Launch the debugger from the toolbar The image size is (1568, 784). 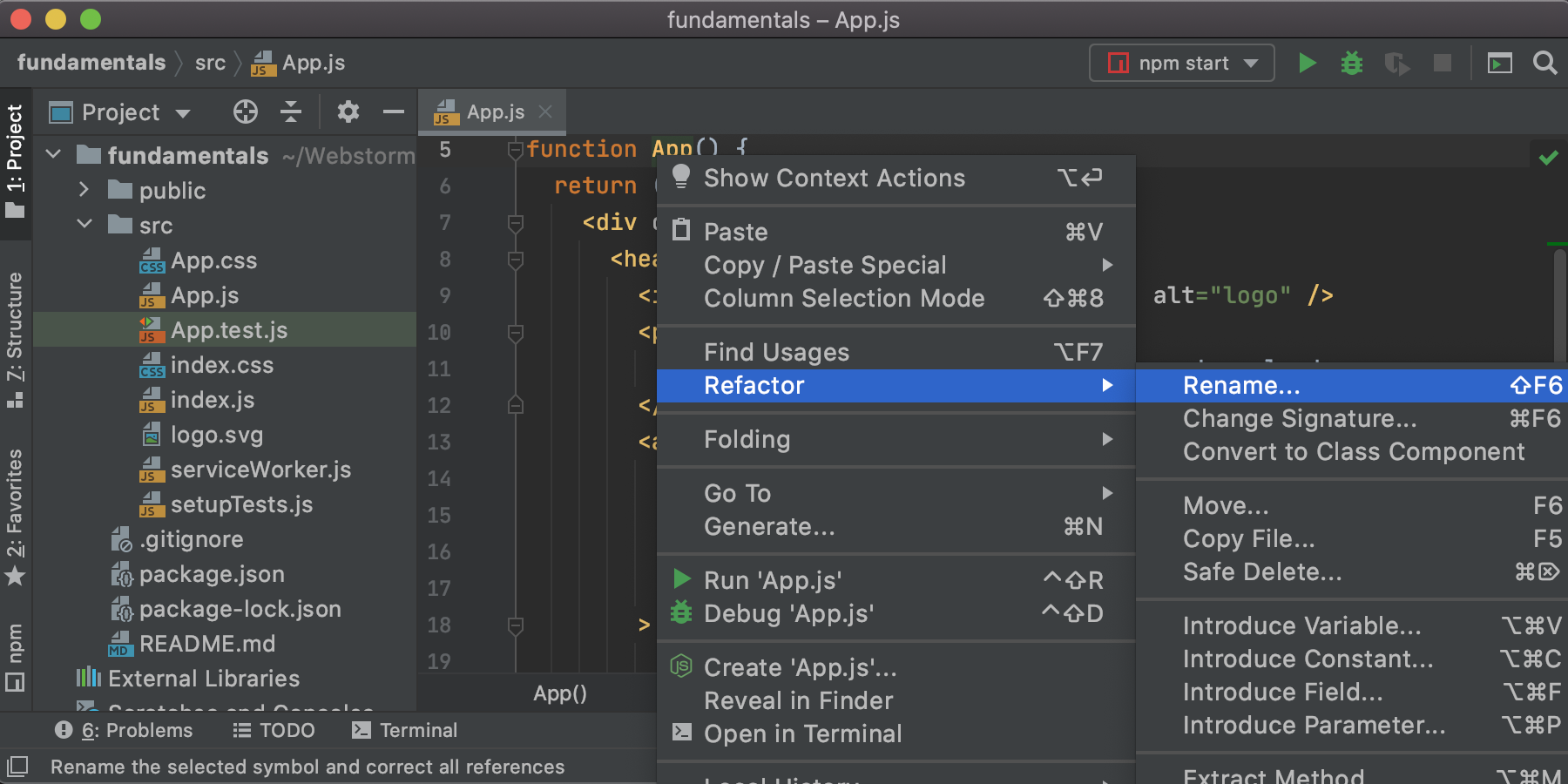pyautogui.click(x=1351, y=63)
